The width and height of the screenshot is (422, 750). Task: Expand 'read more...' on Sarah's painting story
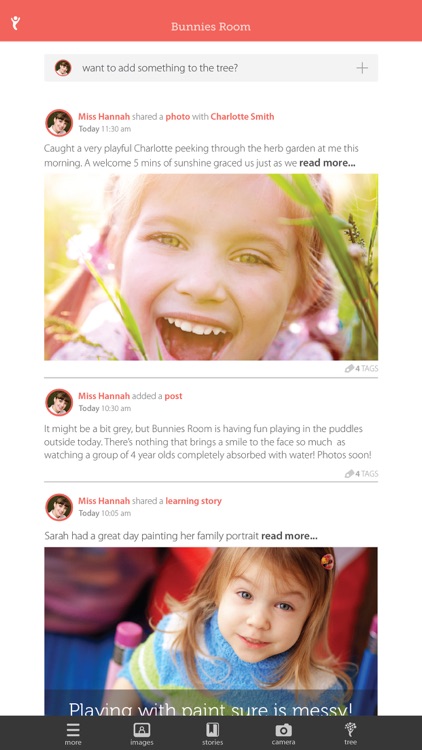[x=289, y=536]
